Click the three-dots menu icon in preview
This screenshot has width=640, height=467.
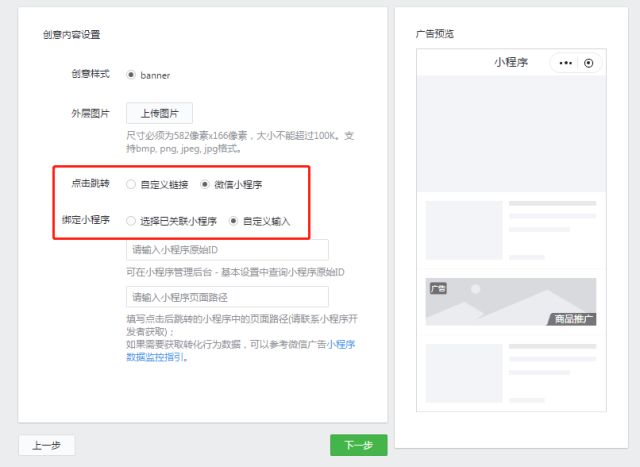coord(566,63)
